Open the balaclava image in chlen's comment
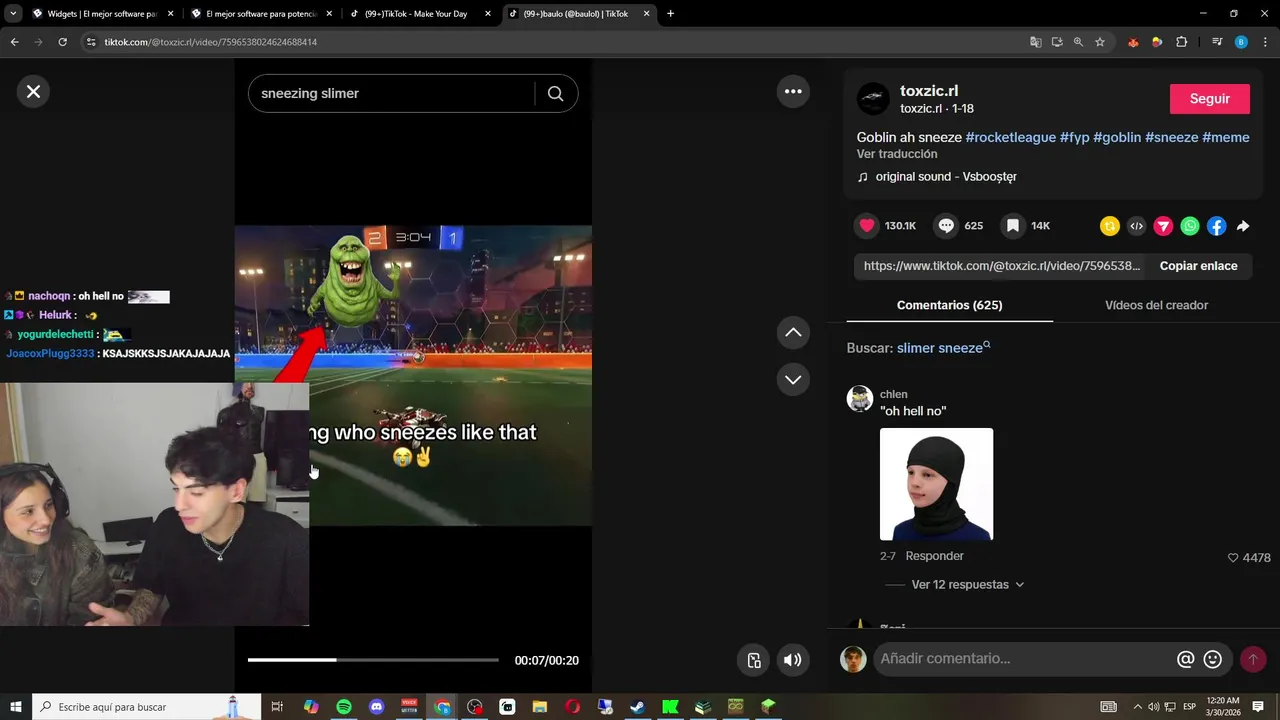The height and width of the screenshot is (720, 1280). [936, 484]
